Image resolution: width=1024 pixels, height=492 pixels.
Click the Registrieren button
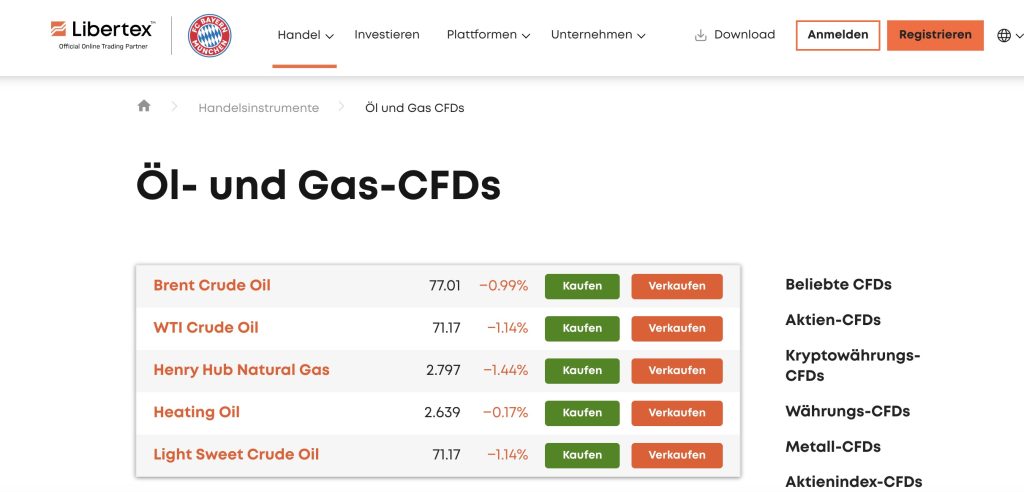click(935, 35)
